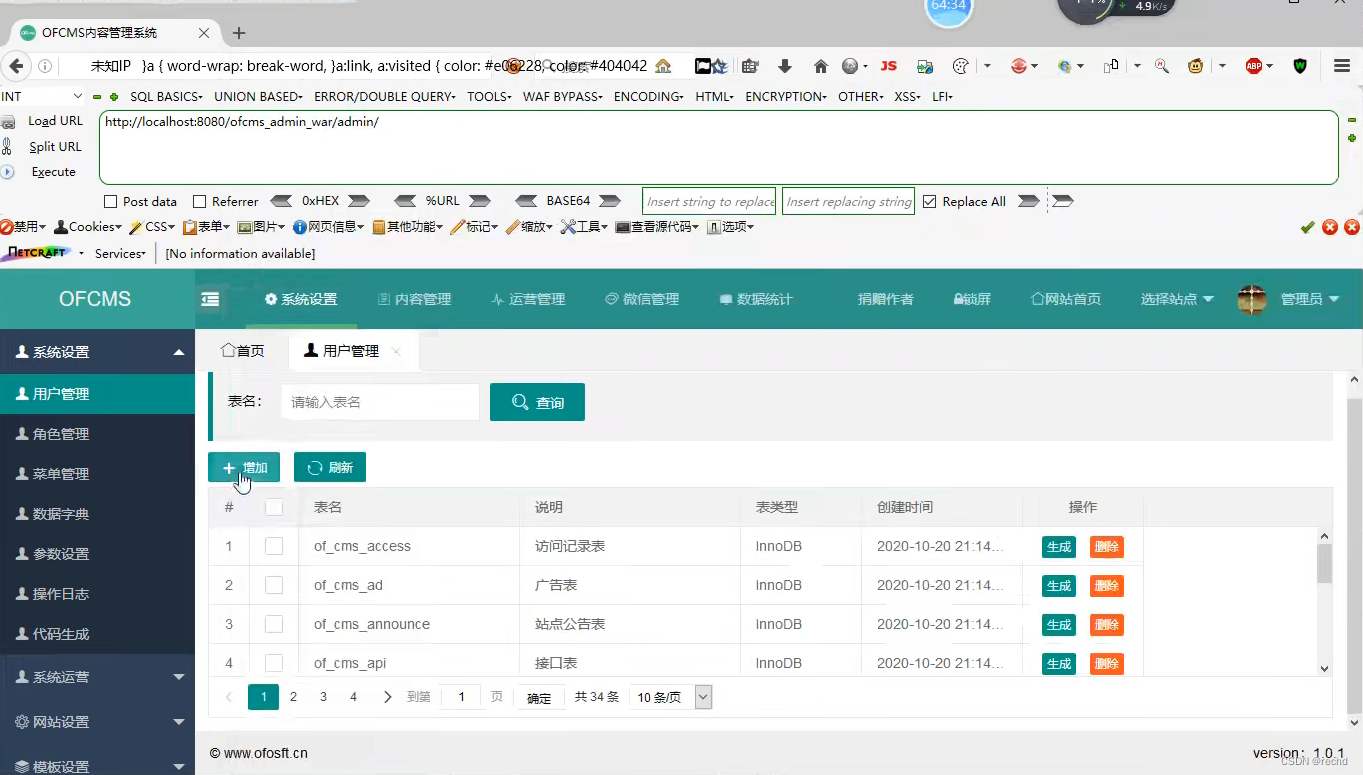Click the green shield extension icon
The image size is (1363, 775).
tap(1300, 66)
